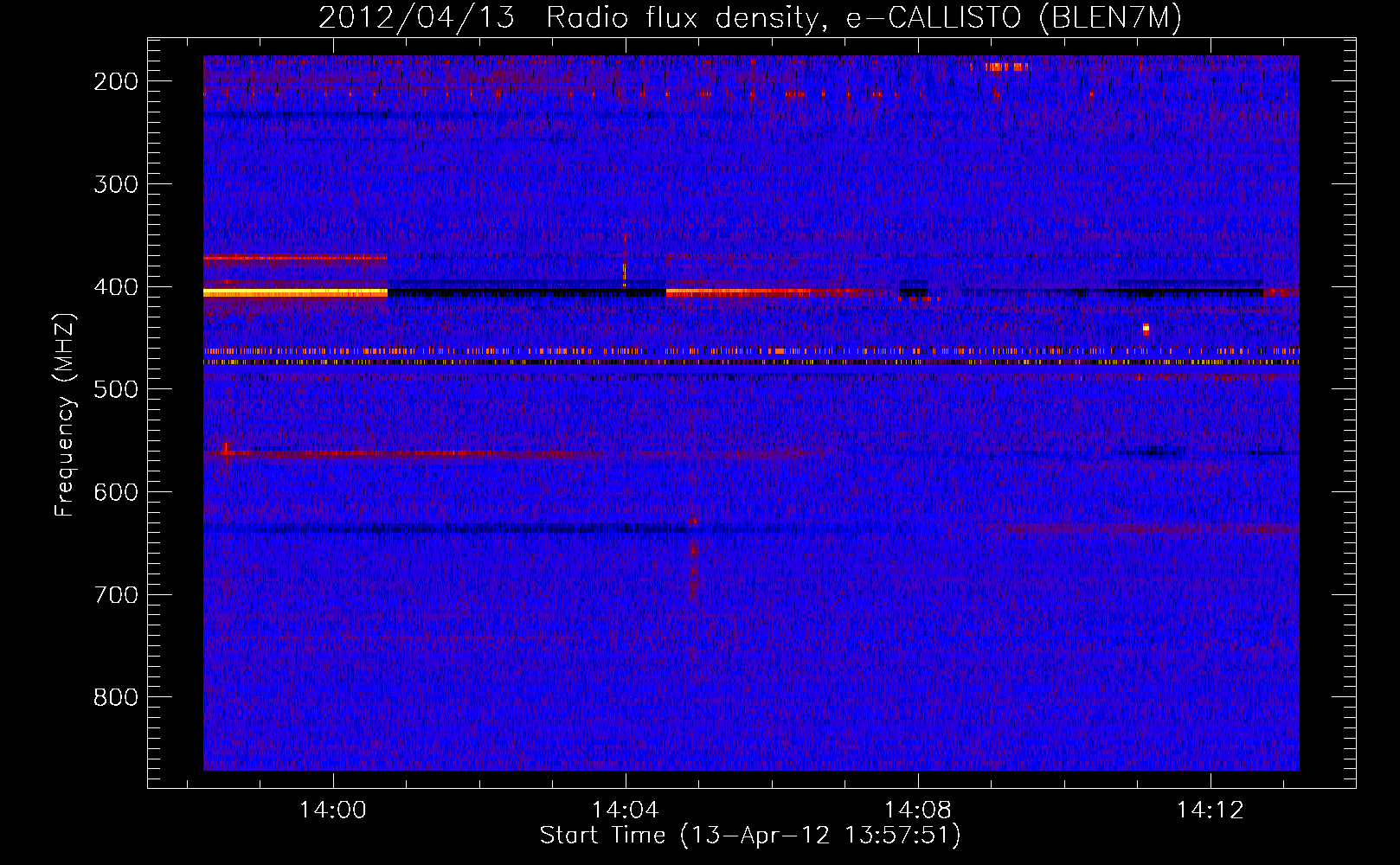Click the 500 frequency tick label

pos(116,389)
